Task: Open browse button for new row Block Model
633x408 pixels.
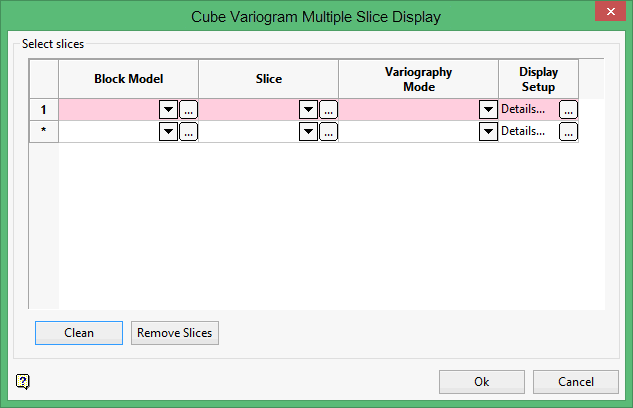Action: 188,131
